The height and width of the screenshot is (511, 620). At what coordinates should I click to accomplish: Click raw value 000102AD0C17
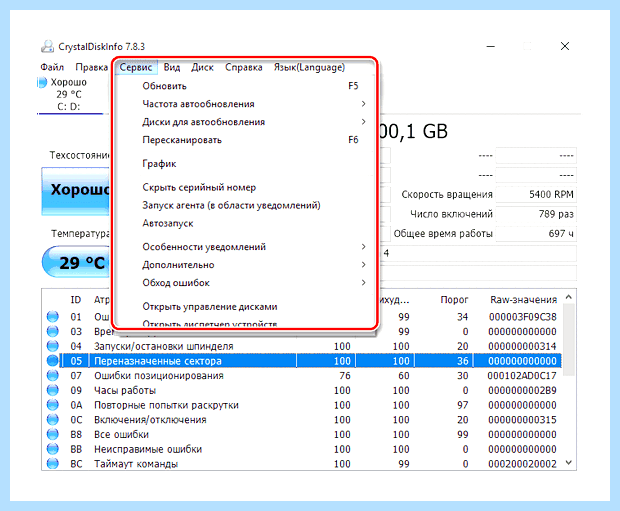(522, 375)
